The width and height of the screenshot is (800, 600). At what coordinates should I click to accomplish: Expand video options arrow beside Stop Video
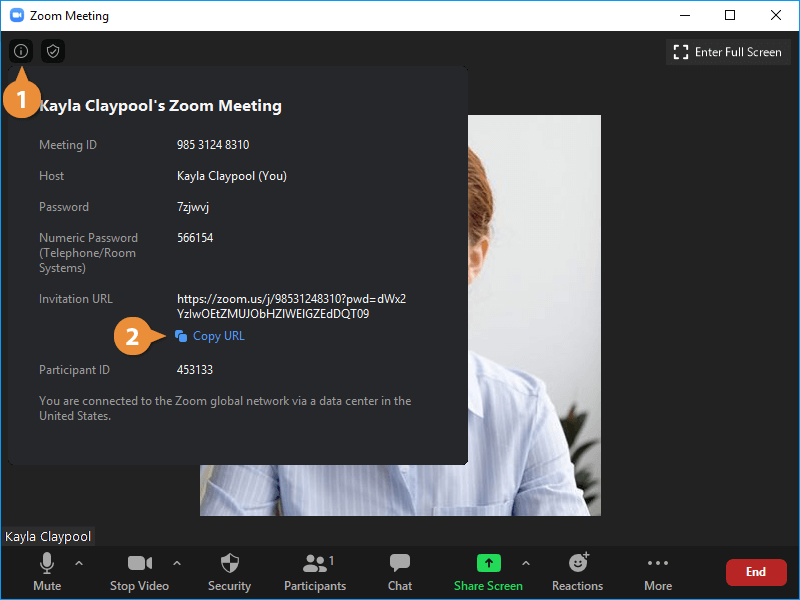click(x=177, y=563)
